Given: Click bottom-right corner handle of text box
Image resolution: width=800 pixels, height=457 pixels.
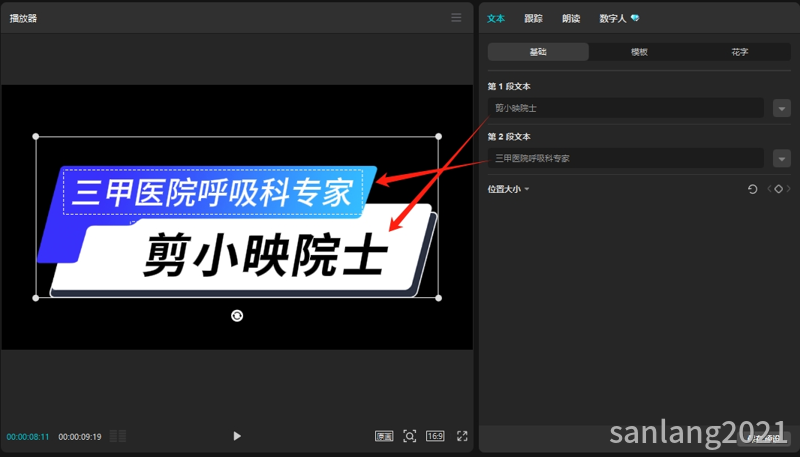Looking at the screenshot, I should [438, 298].
